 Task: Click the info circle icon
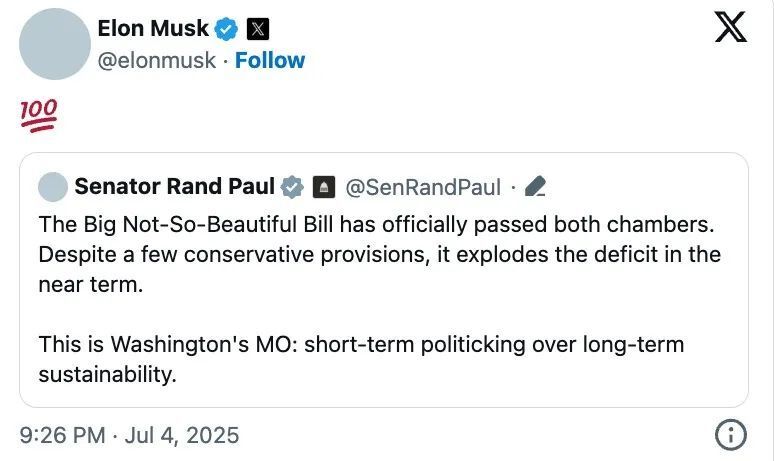pos(731,435)
